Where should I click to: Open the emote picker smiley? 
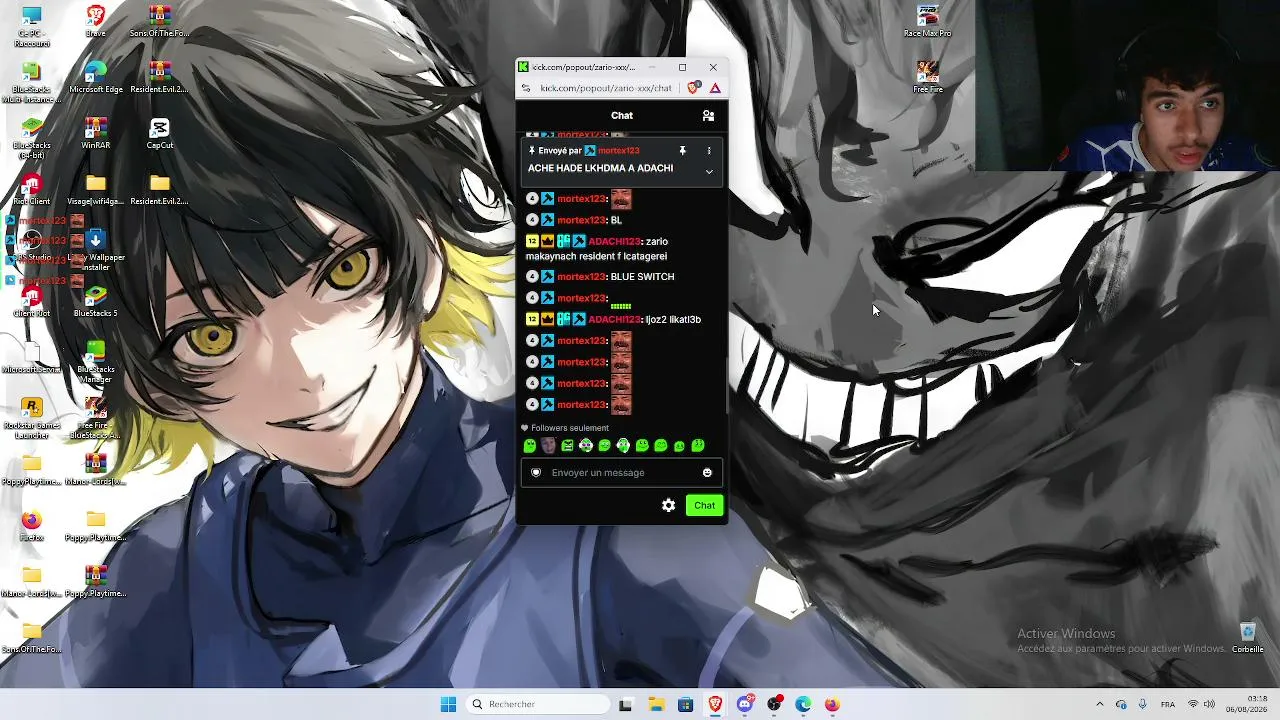point(707,473)
